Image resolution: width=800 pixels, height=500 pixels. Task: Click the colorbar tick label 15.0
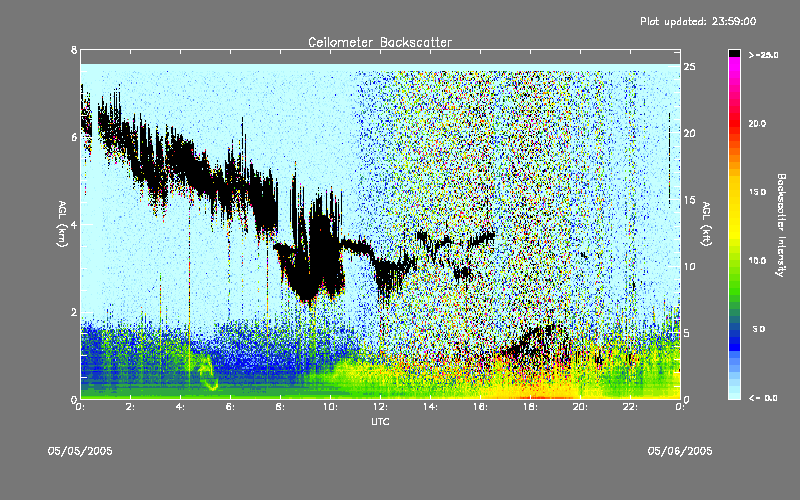(757, 192)
